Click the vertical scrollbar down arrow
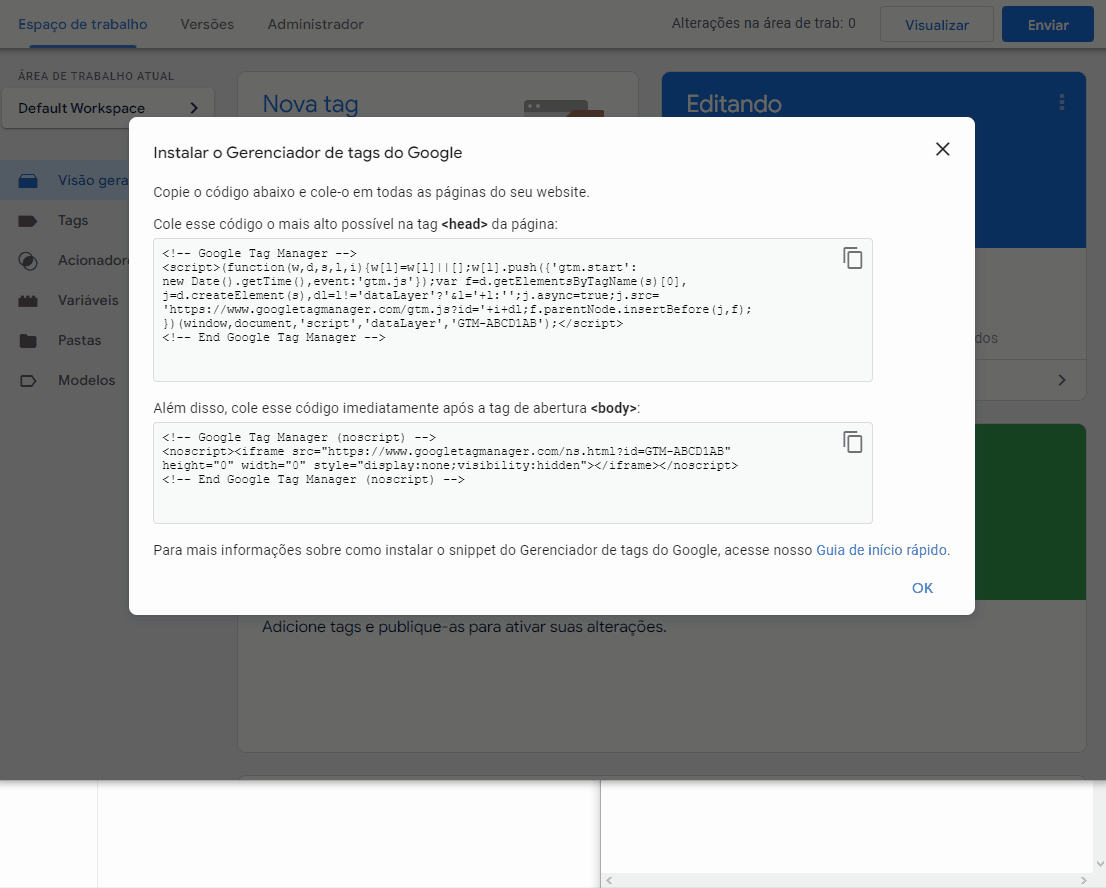This screenshot has height=888, width=1106. click(1100, 864)
